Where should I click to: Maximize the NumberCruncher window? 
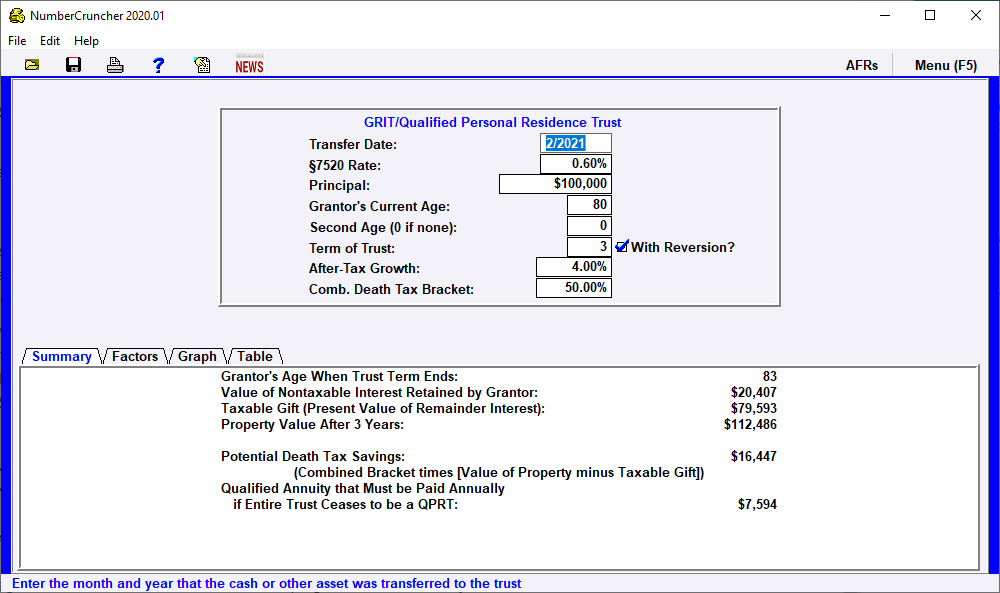930,15
